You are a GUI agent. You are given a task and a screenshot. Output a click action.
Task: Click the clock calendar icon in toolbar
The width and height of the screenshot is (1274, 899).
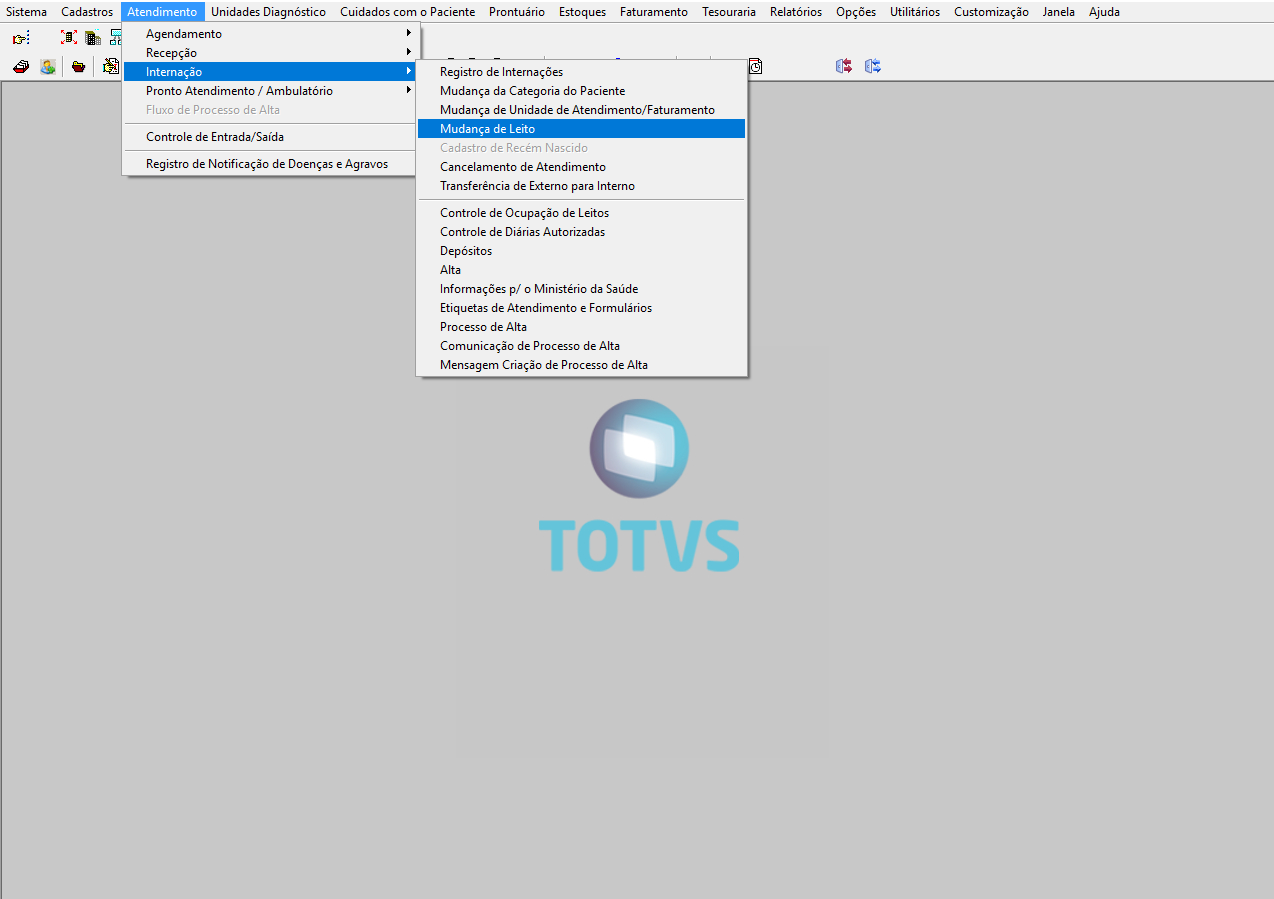coord(755,66)
